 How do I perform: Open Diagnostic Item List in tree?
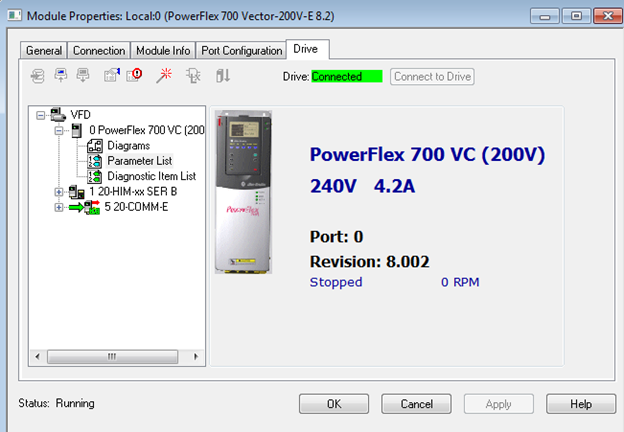152,176
